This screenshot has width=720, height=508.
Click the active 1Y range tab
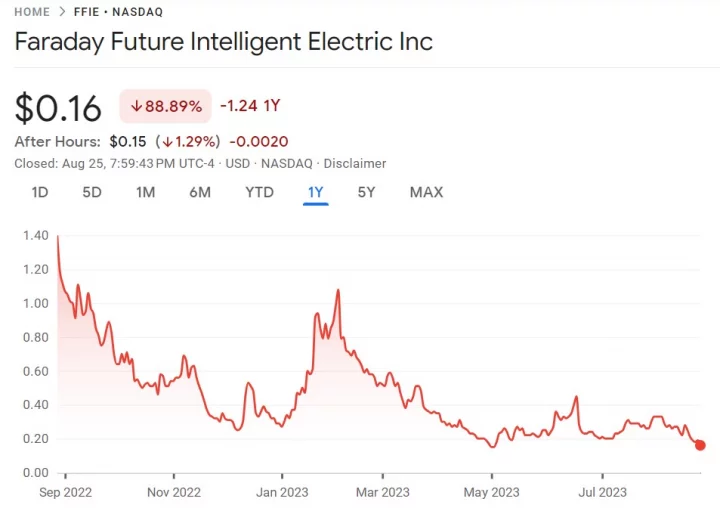coord(316,192)
